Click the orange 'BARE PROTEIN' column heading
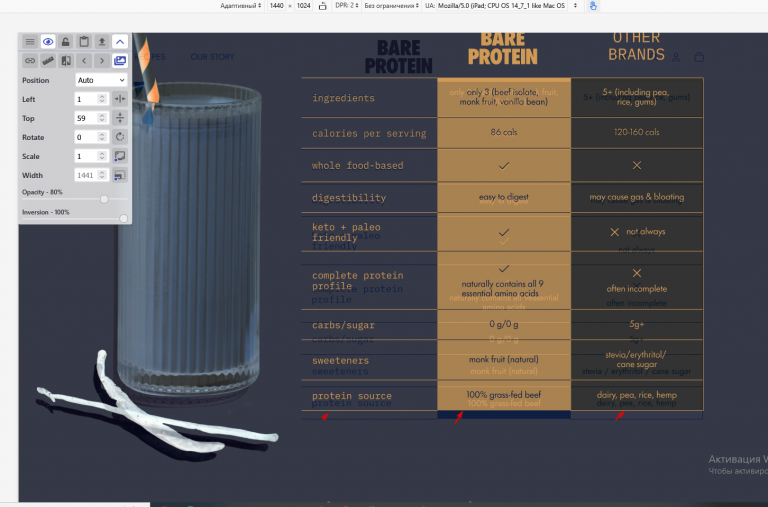This screenshot has width=768, height=507. point(503,49)
